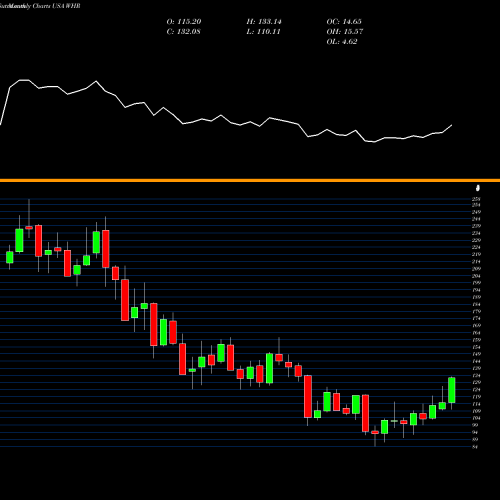
Task: Click the first green candlestick at far left
Action: (x=10, y=257)
